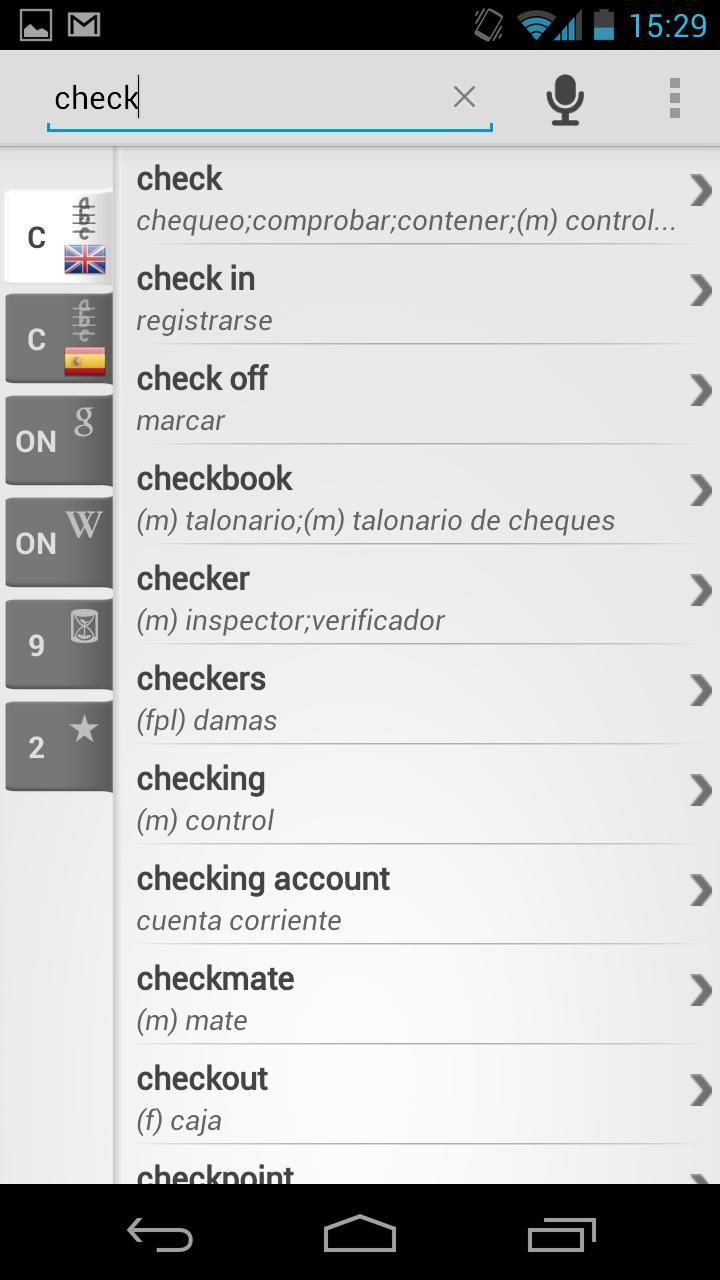Expand the "checkmate" entry chevron
This screenshot has height=1280, width=720.
click(x=699, y=990)
